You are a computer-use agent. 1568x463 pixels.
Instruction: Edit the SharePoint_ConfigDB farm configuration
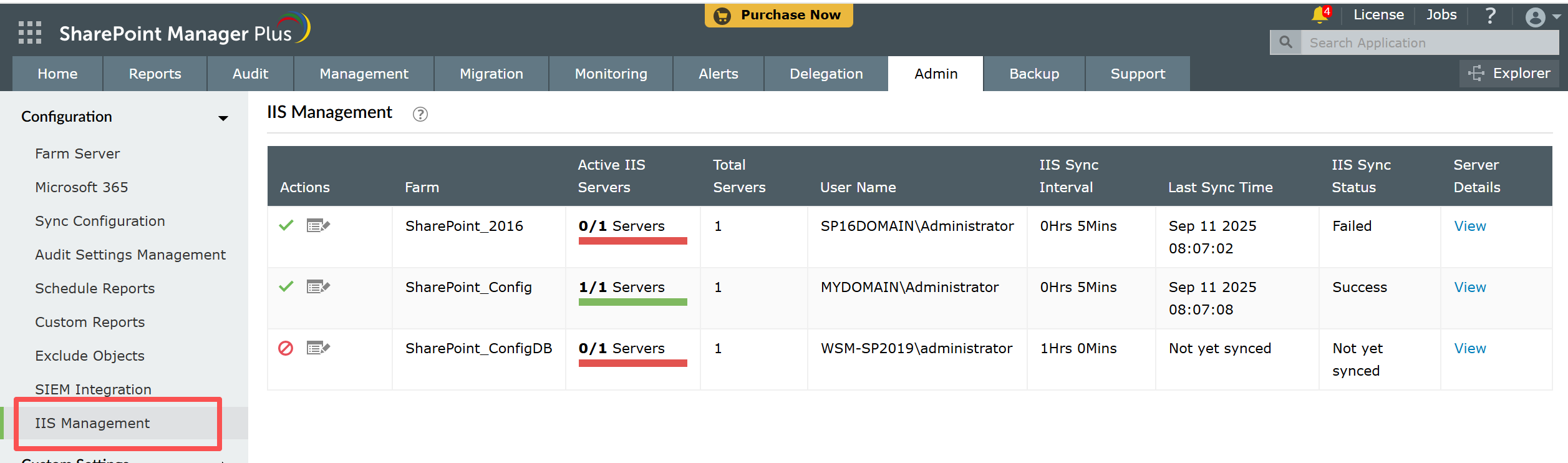click(318, 348)
